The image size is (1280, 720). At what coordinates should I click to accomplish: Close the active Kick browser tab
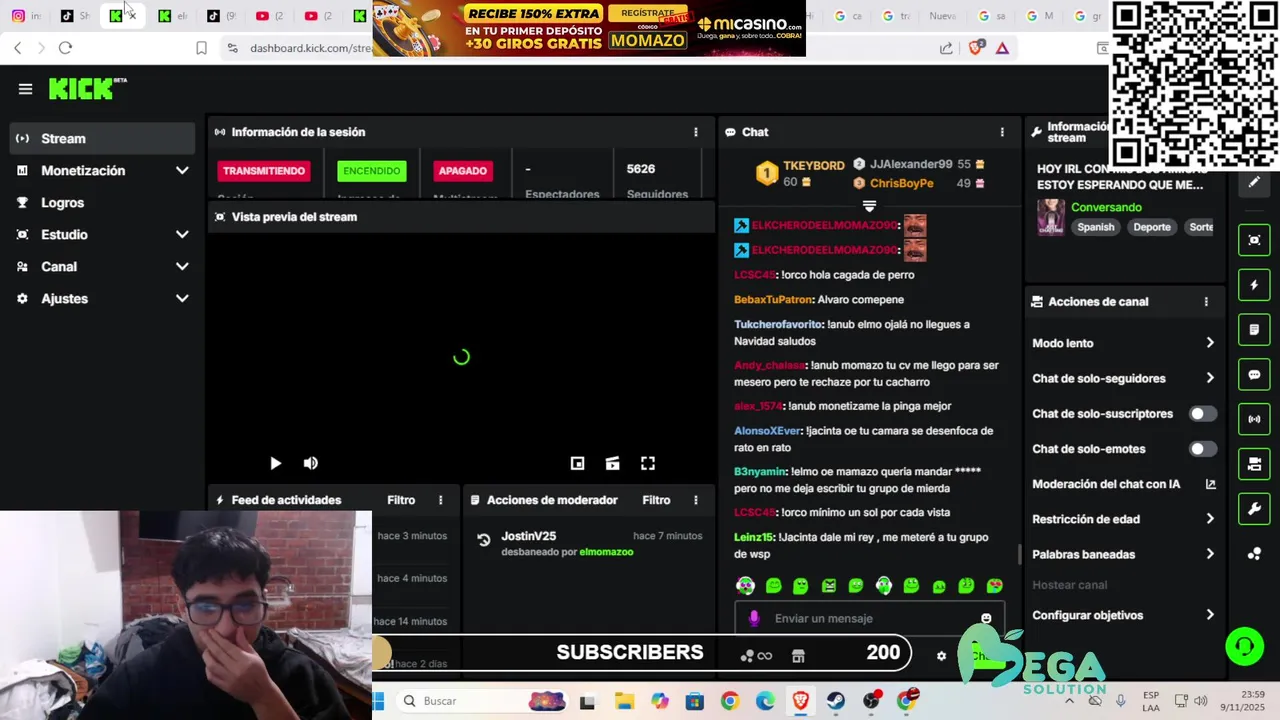tap(132, 16)
